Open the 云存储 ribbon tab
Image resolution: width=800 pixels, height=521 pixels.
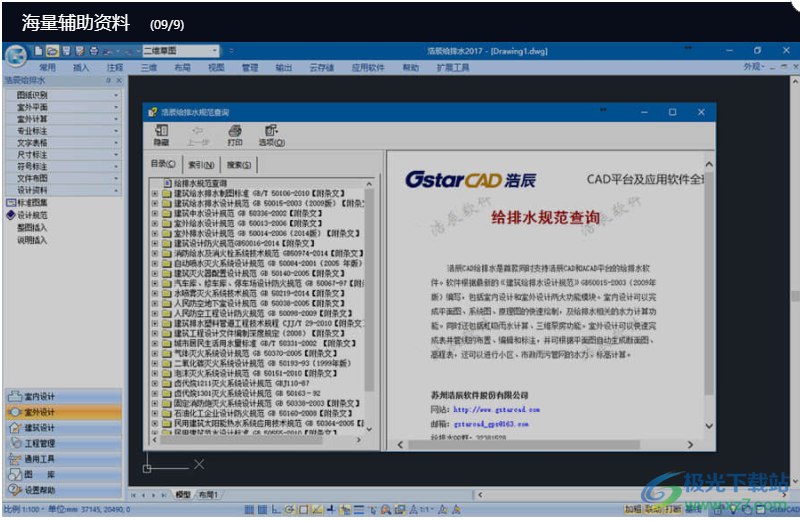[x=321, y=67]
